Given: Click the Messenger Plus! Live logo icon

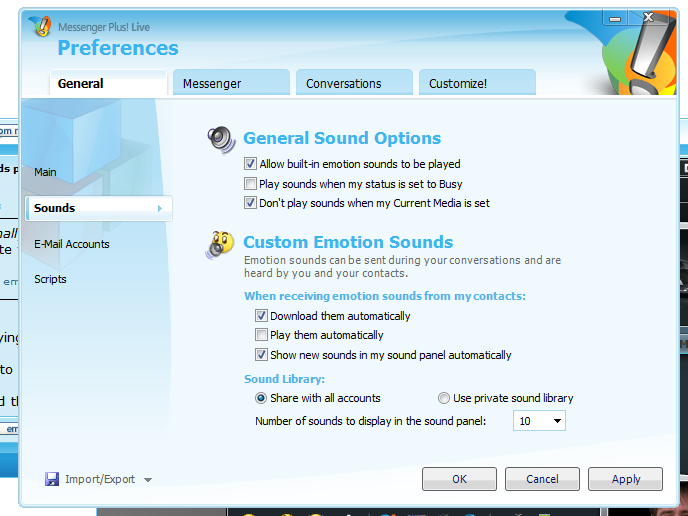Looking at the screenshot, I should tap(41, 26).
